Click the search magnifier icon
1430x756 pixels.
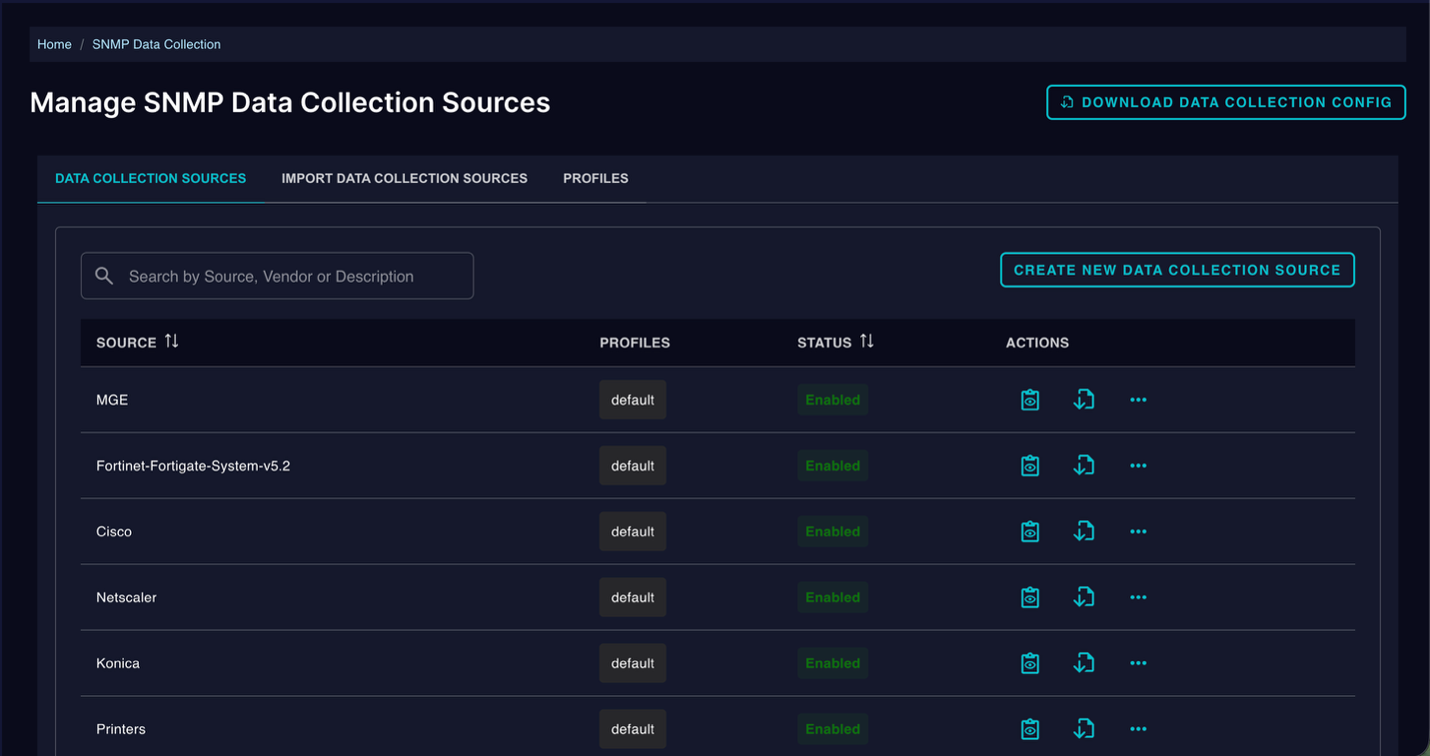tap(104, 276)
